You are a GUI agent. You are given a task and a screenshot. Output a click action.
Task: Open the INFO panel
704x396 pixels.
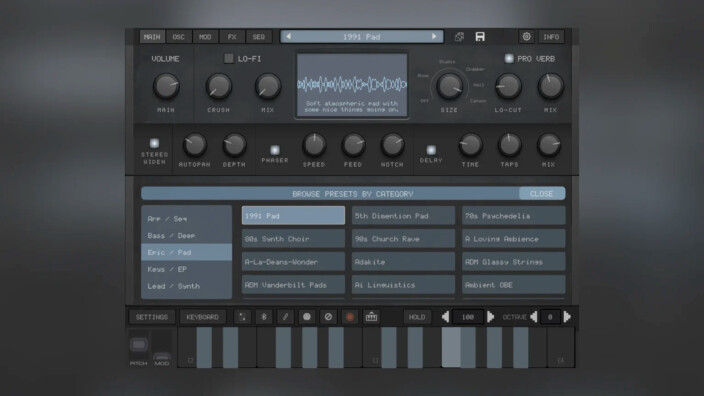(x=551, y=37)
